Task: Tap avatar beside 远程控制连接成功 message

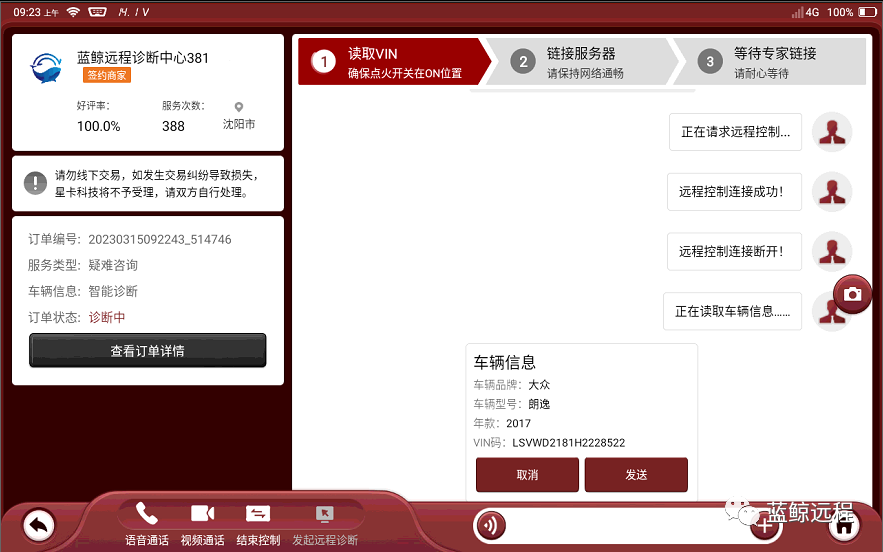Action: click(832, 192)
